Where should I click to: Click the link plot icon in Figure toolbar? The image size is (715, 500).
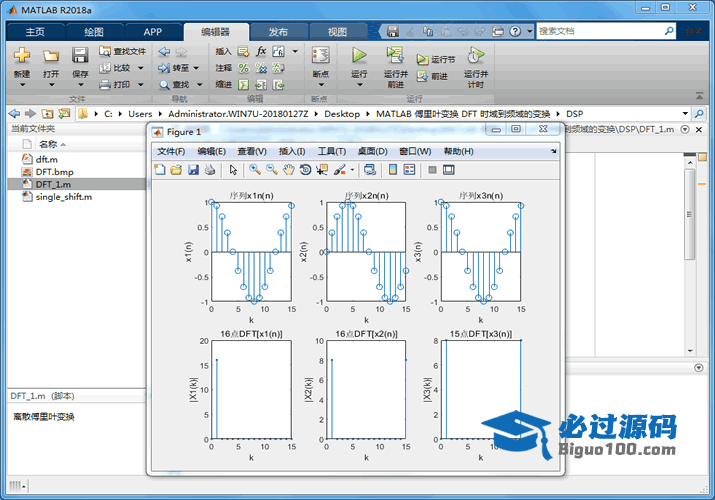pyautogui.click(x=368, y=170)
